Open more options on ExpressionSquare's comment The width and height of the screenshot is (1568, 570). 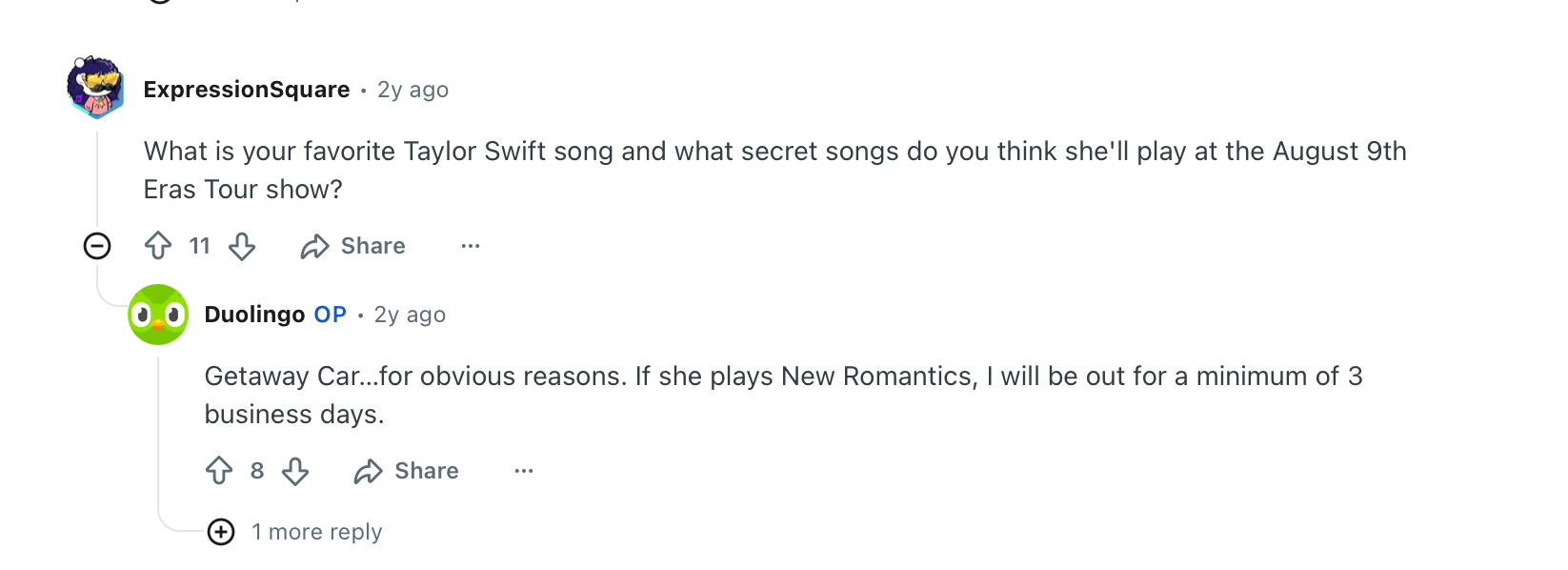pos(471,246)
